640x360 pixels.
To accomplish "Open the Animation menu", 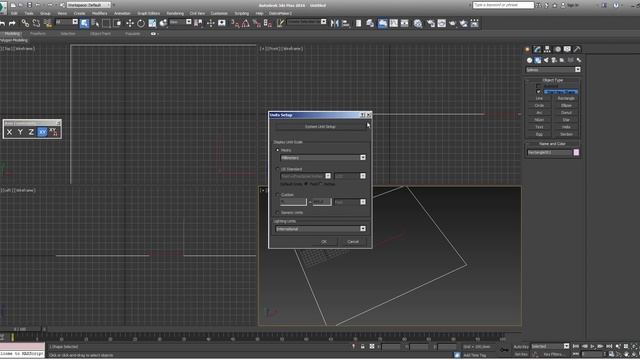I will pyautogui.click(x=122, y=13).
